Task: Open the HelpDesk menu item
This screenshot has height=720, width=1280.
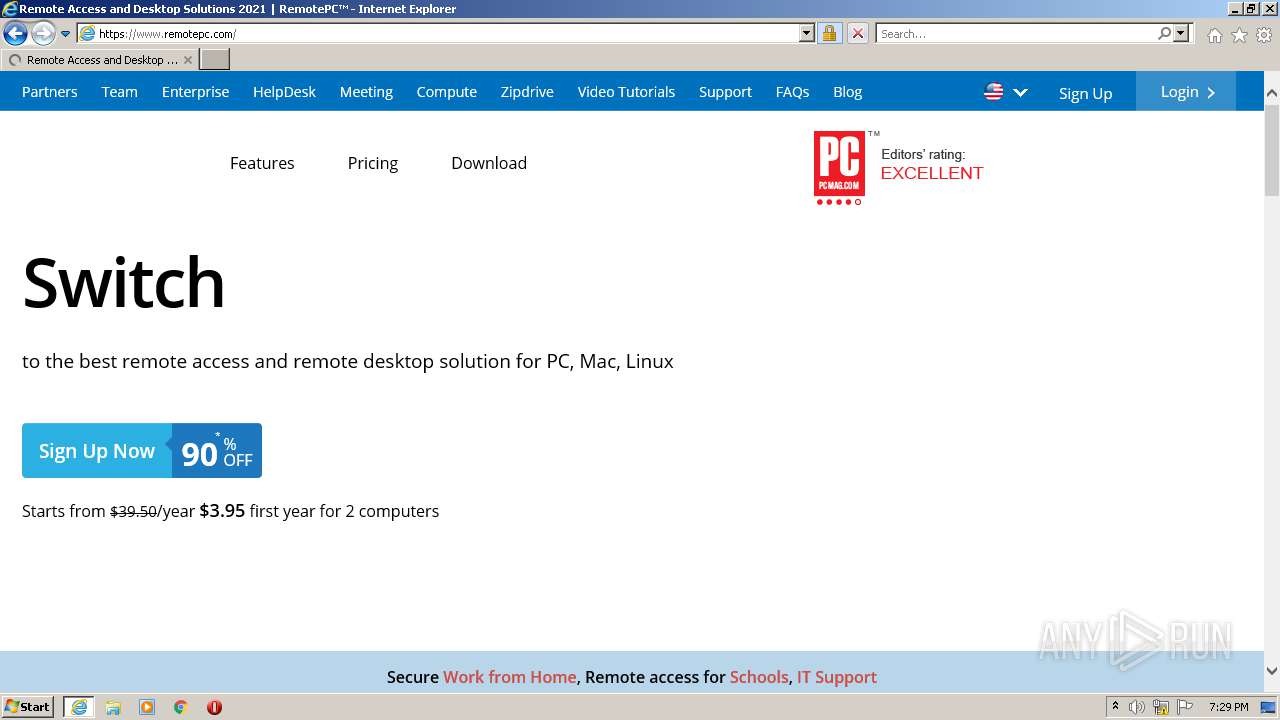Action: 284,91
